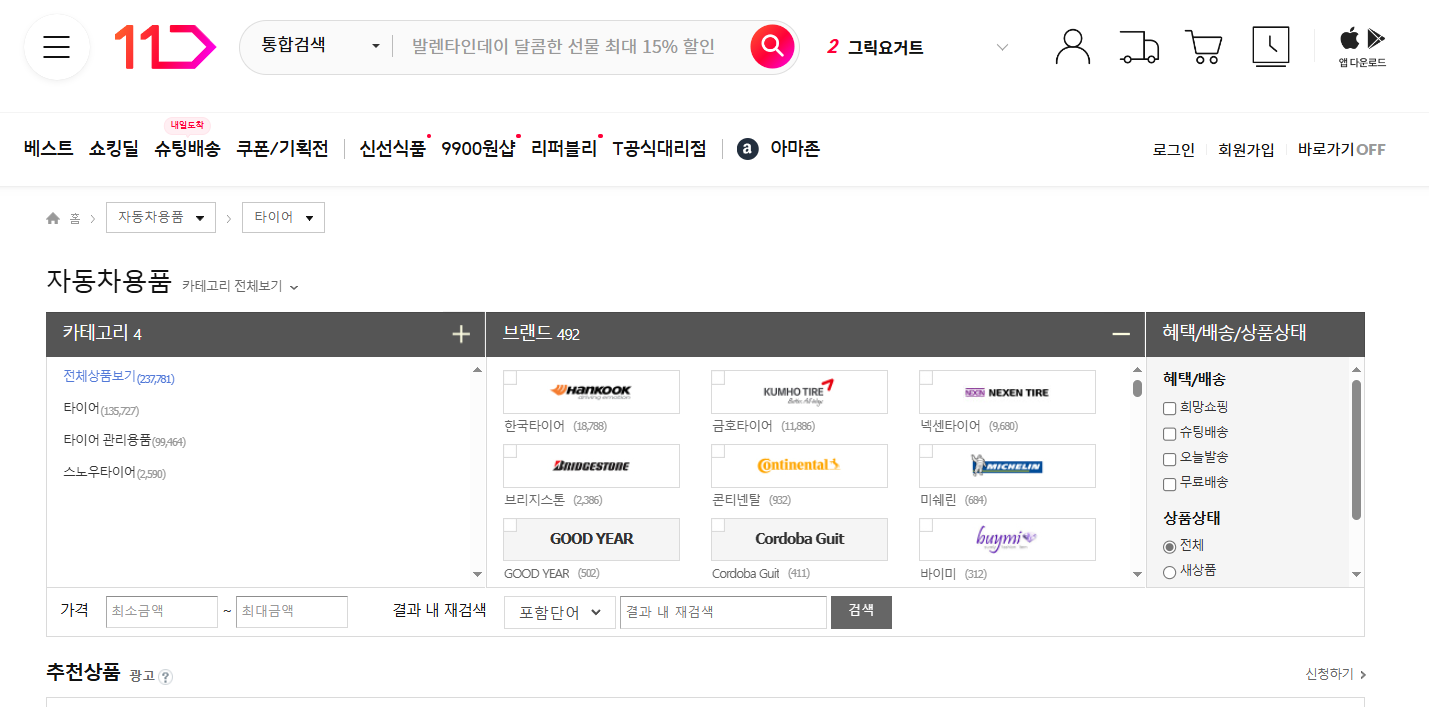The width and height of the screenshot is (1429, 707).
Task: Expand the 타이어 breadcrumb dropdown
Action: coord(283,217)
